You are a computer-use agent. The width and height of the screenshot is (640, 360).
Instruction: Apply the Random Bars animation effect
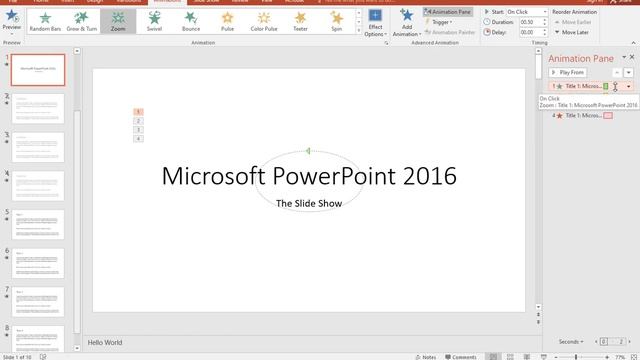coord(45,21)
